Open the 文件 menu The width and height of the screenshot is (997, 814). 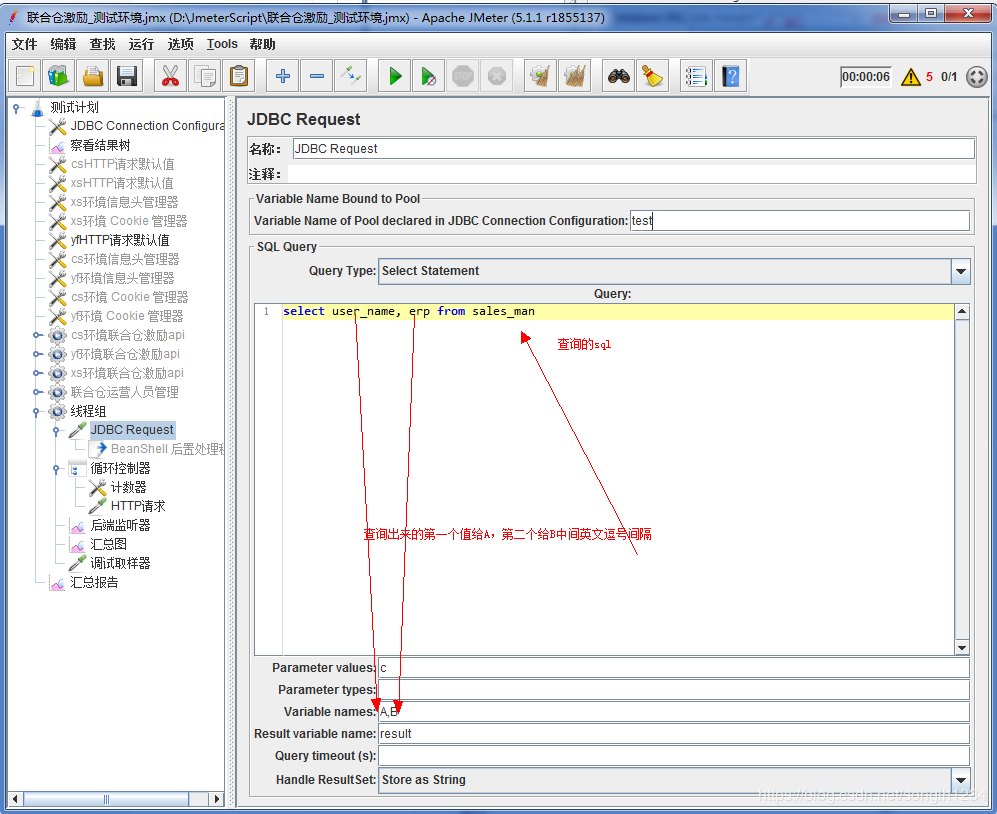point(25,44)
